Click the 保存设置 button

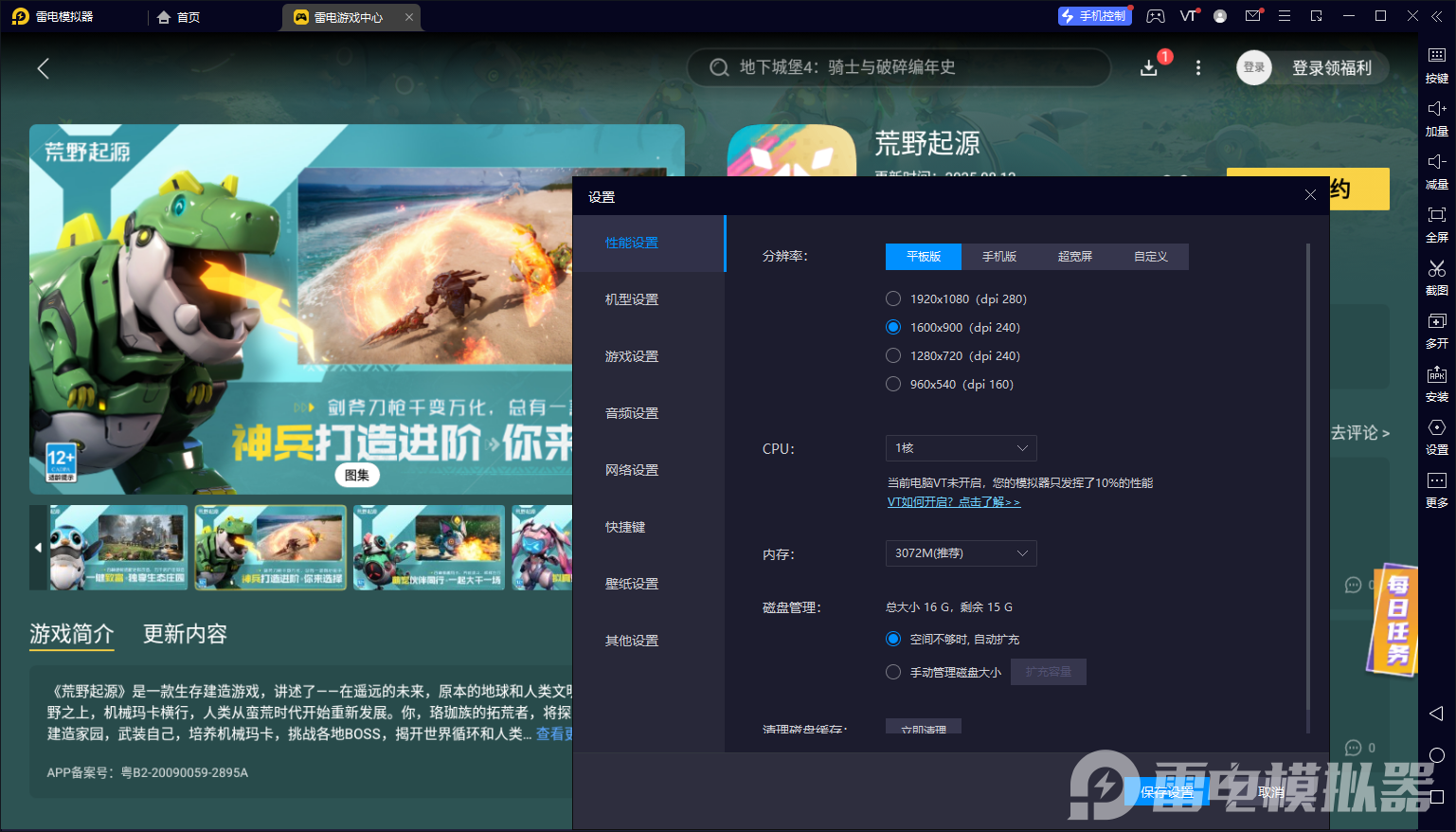point(1166,792)
